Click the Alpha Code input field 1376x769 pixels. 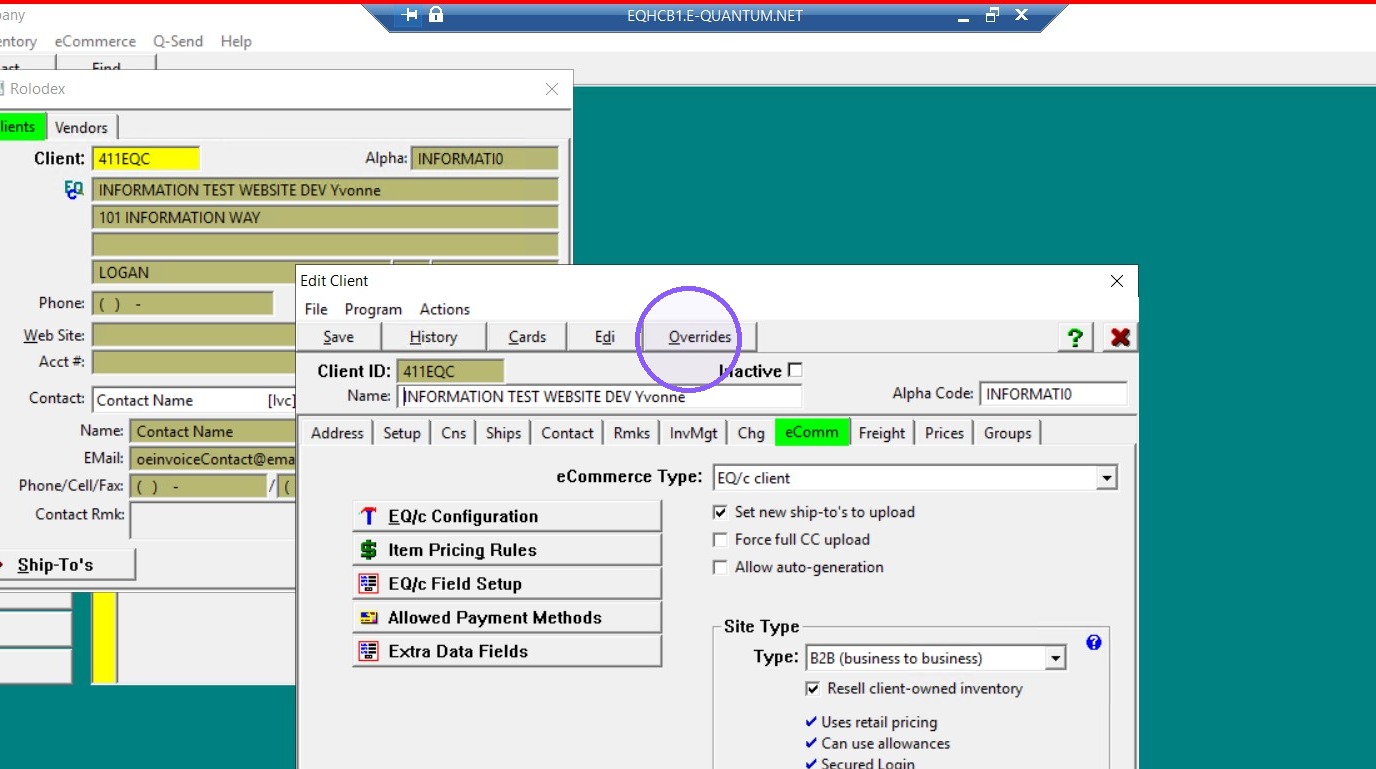pyautogui.click(x=1053, y=394)
